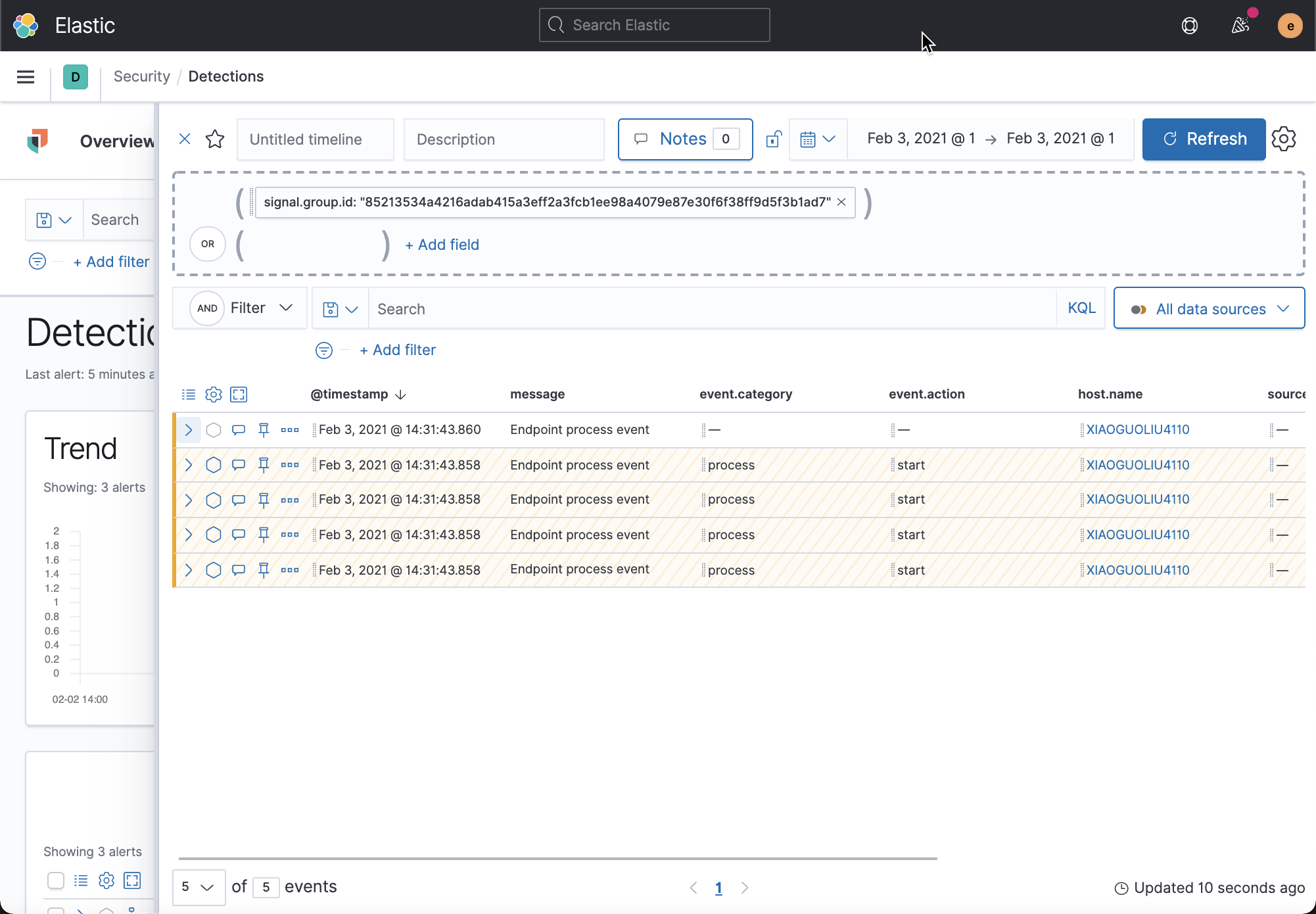Click the full screen icon on the events table
This screenshot has height=914, width=1316.
[239, 394]
